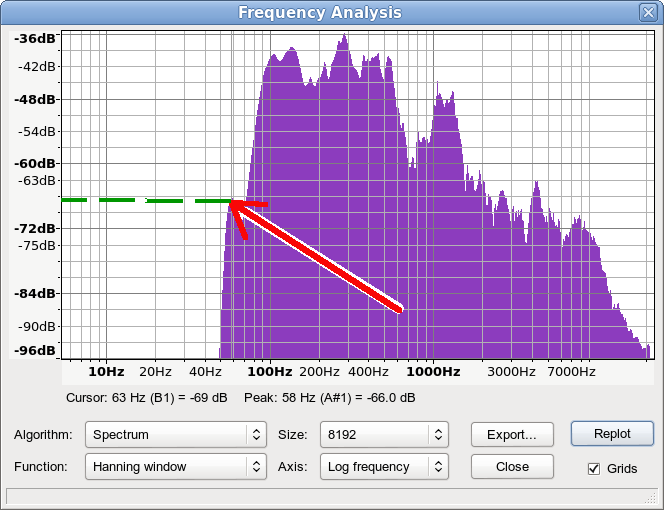The width and height of the screenshot is (664, 510).
Task: Click the empty progress bar at the bottom
Action: tap(331, 496)
